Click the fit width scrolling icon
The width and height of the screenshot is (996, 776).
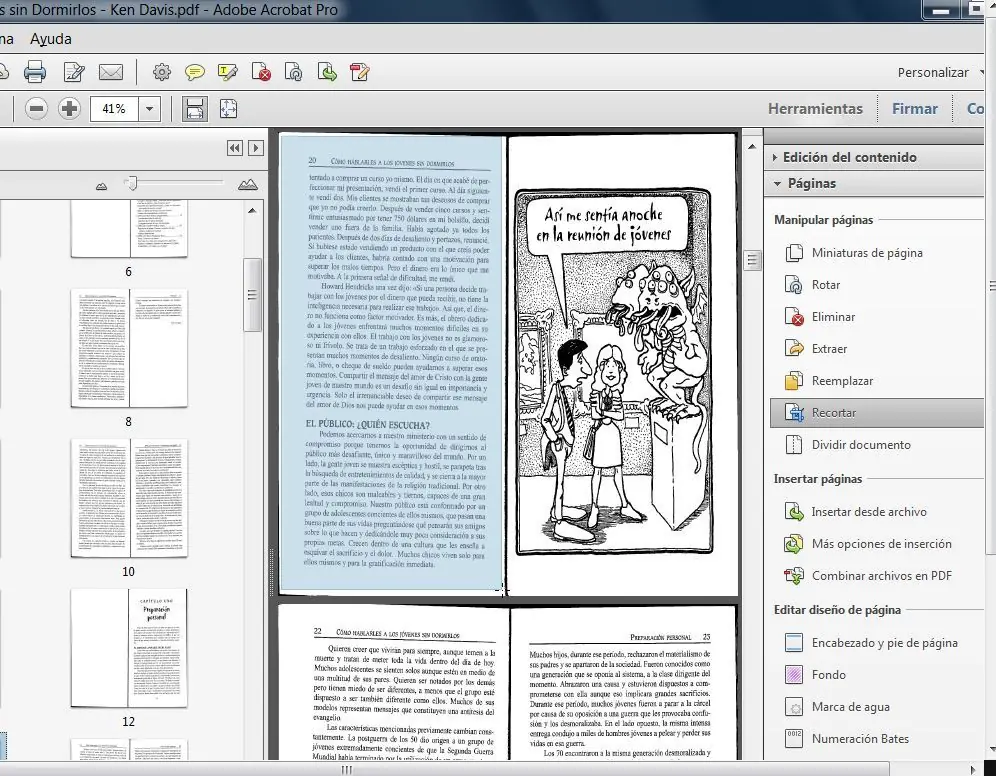(x=195, y=109)
